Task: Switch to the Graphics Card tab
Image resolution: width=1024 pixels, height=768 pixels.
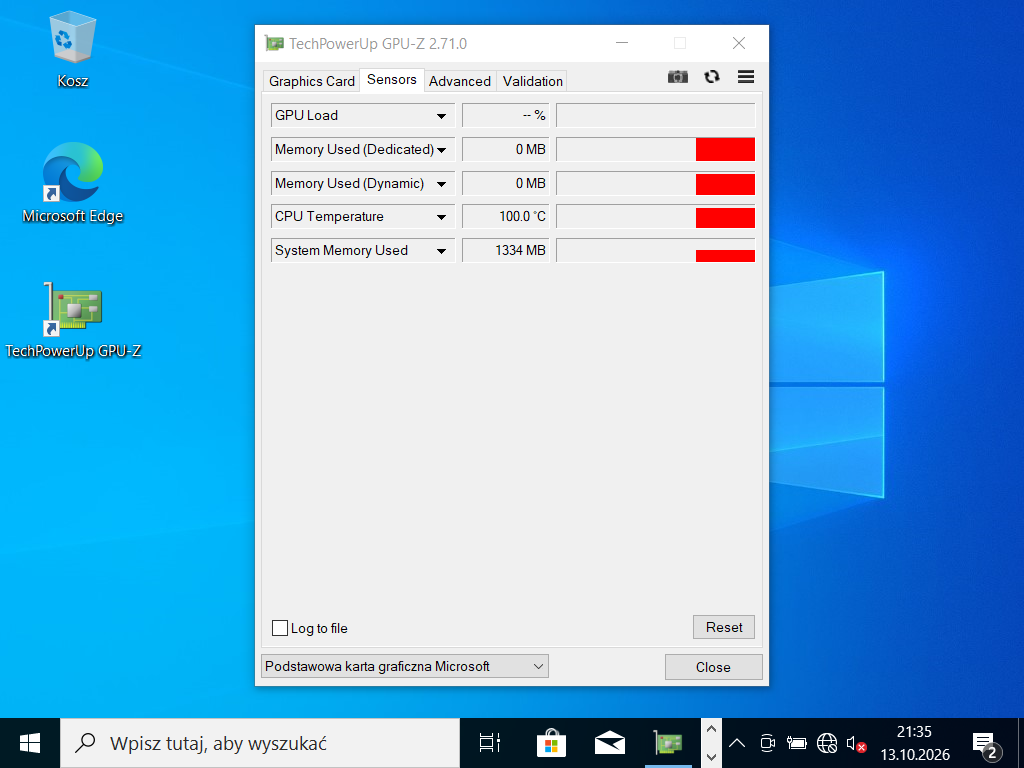Action: tap(312, 81)
